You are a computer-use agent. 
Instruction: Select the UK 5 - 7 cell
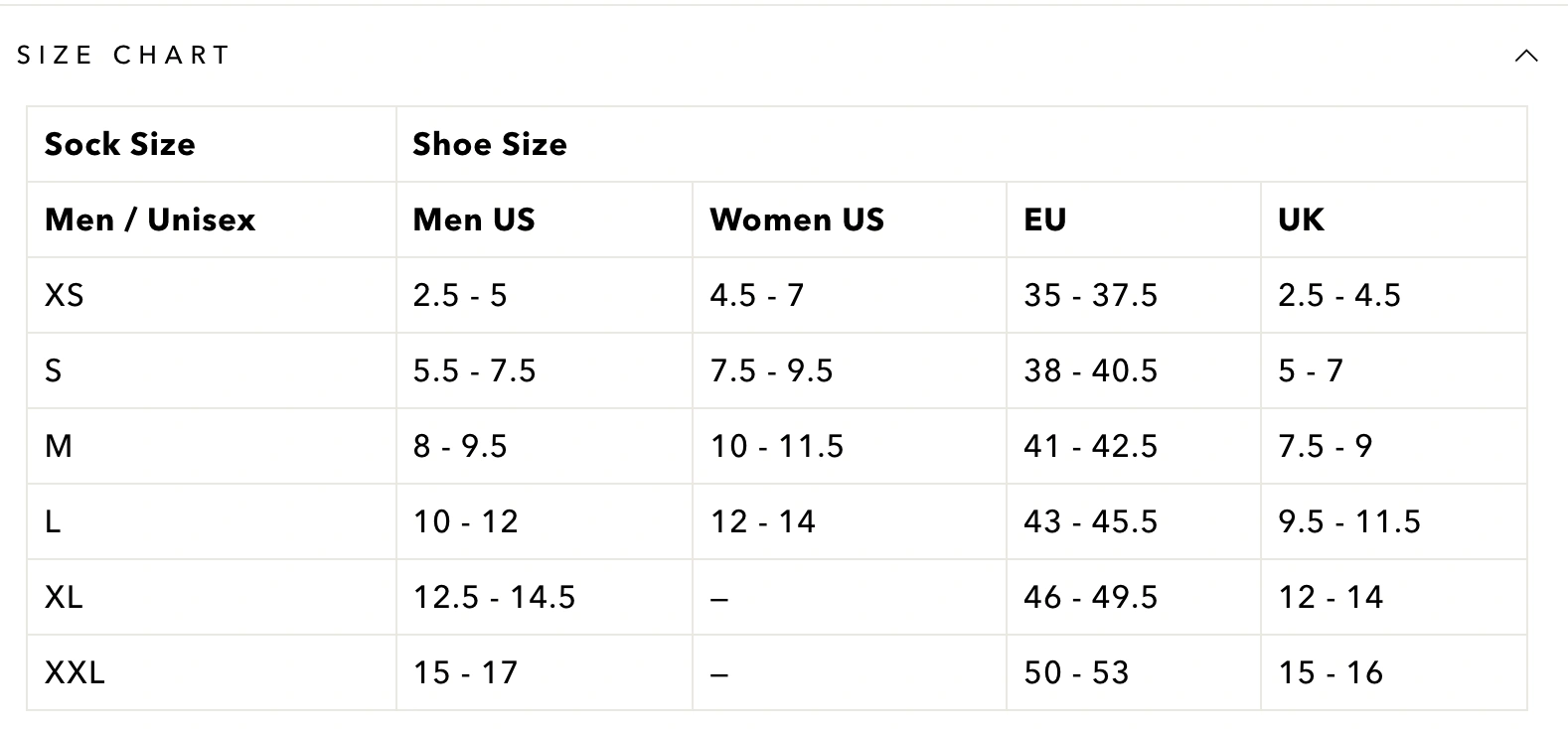coord(1394,370)
